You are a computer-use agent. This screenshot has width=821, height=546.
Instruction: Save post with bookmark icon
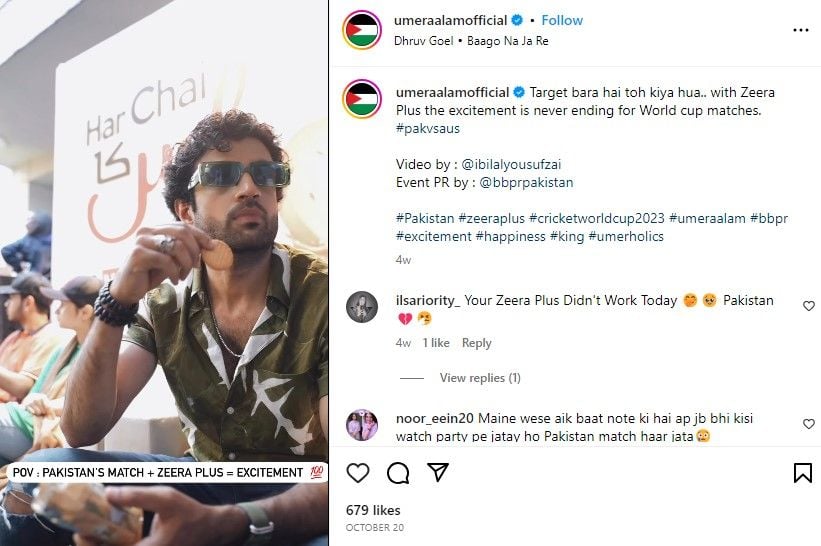click(802, 472)
